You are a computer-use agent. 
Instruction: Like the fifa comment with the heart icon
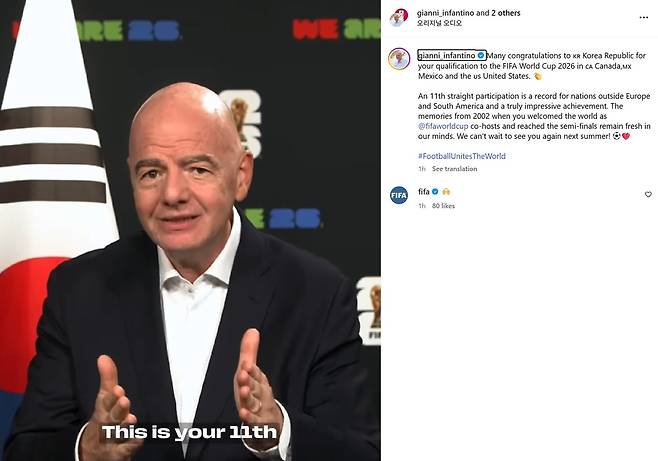coord(648,194)
